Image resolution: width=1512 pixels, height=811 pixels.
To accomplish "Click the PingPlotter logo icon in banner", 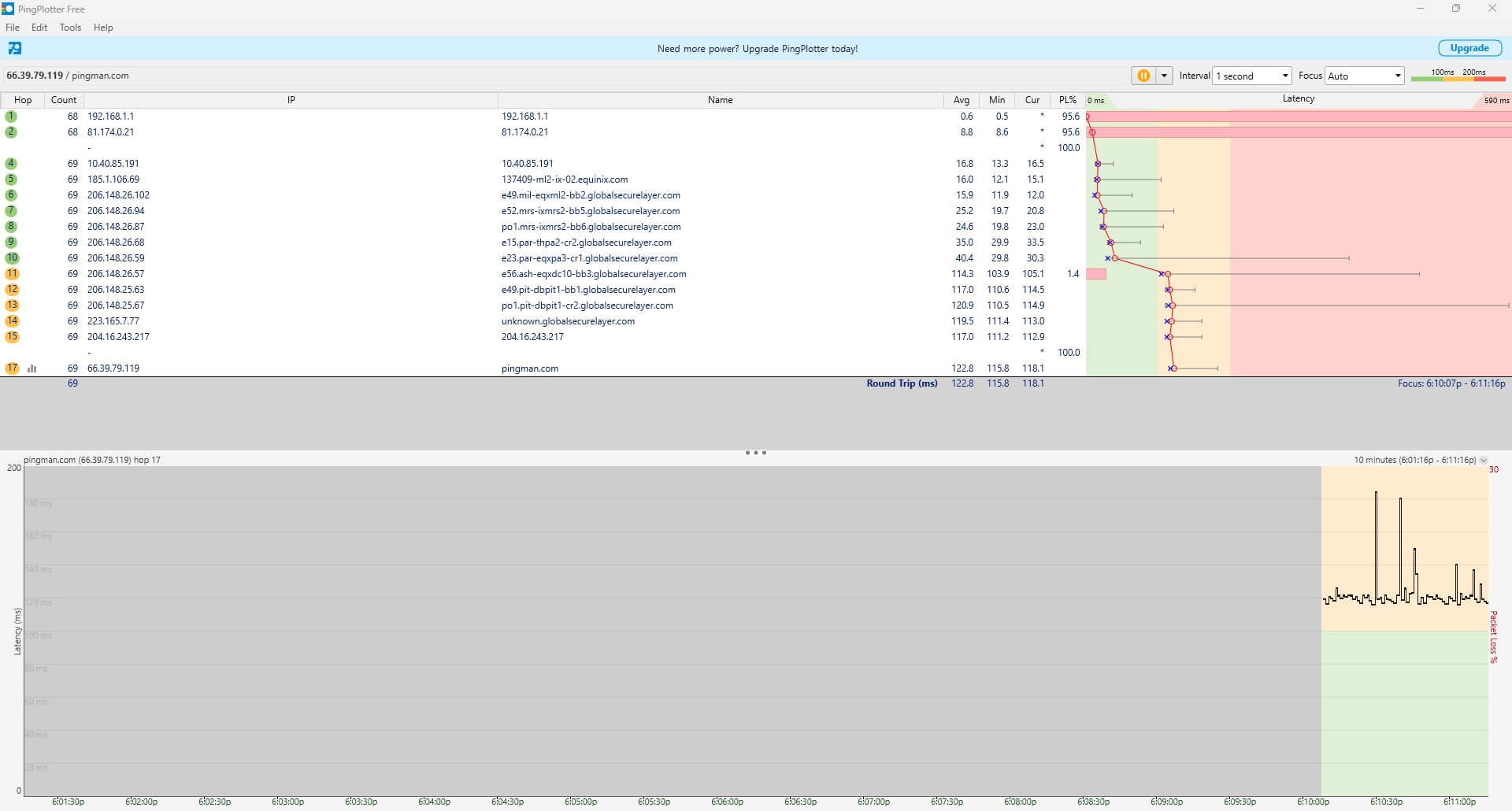I will tap(15, 48).
